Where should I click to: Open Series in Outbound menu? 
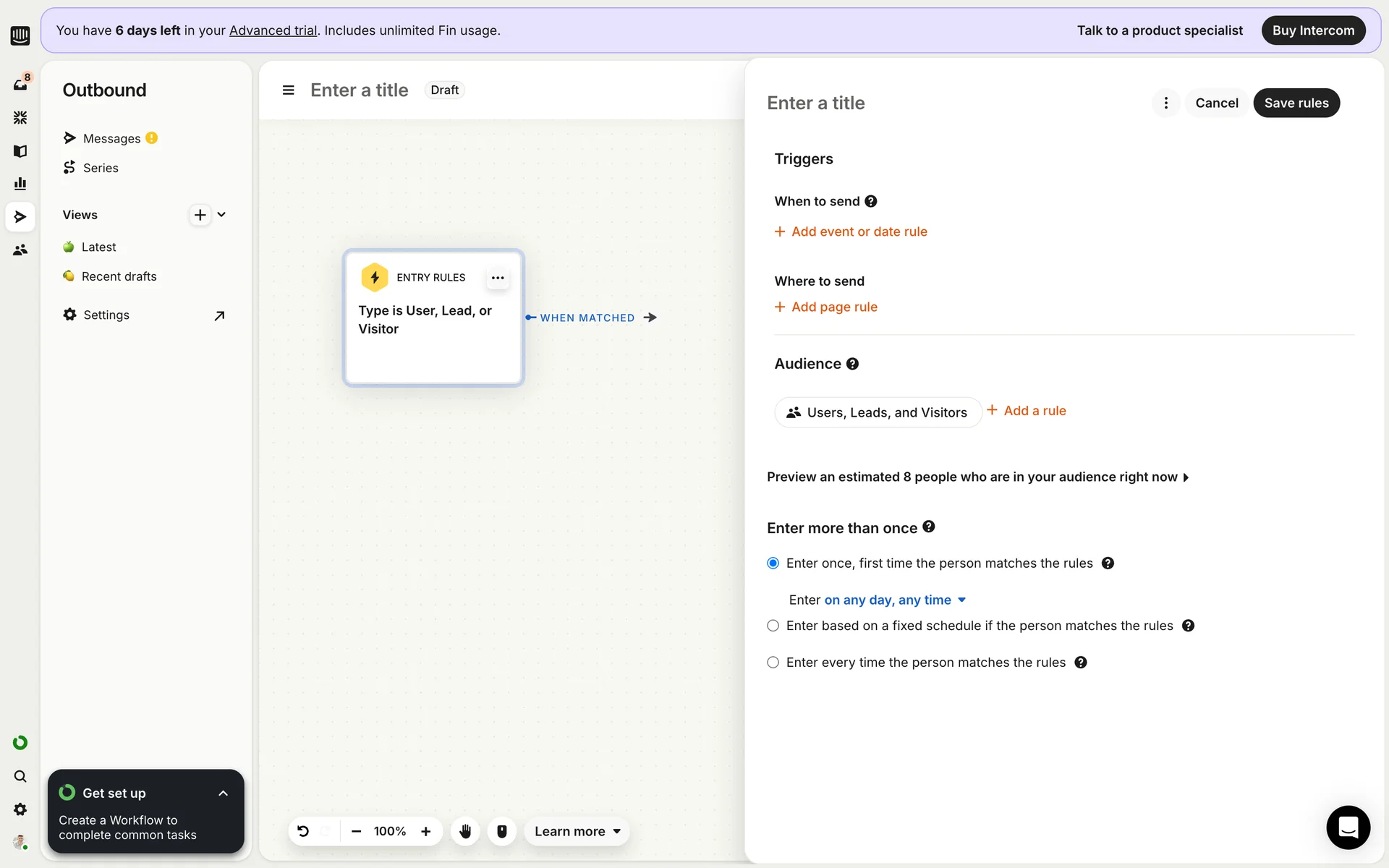point(101,168)
